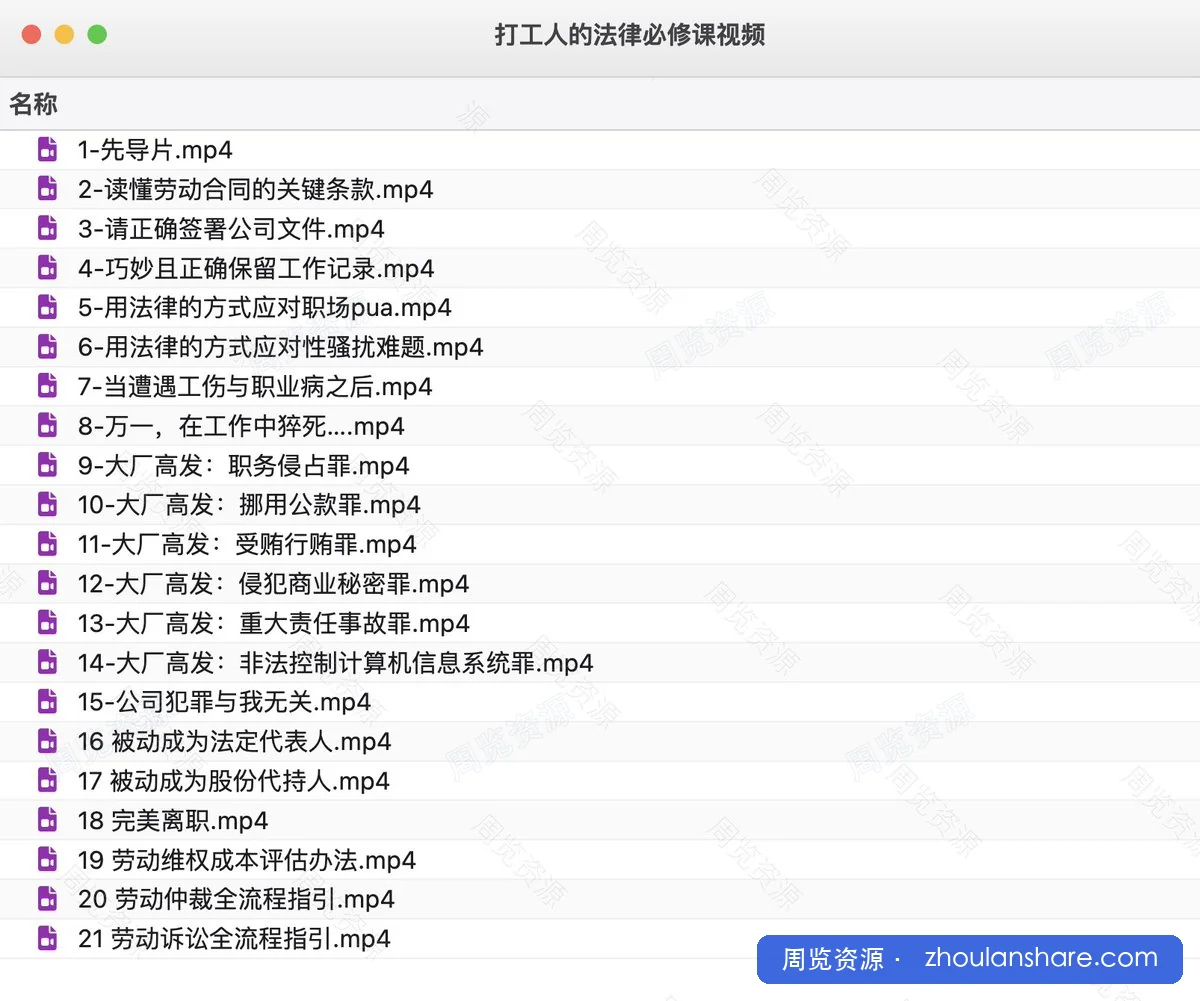Select the file name 3-请正确签署公司文件.mp4
Image resolution: width=1200 pixels, height=1001 pixels.
(x=231, y=229)
